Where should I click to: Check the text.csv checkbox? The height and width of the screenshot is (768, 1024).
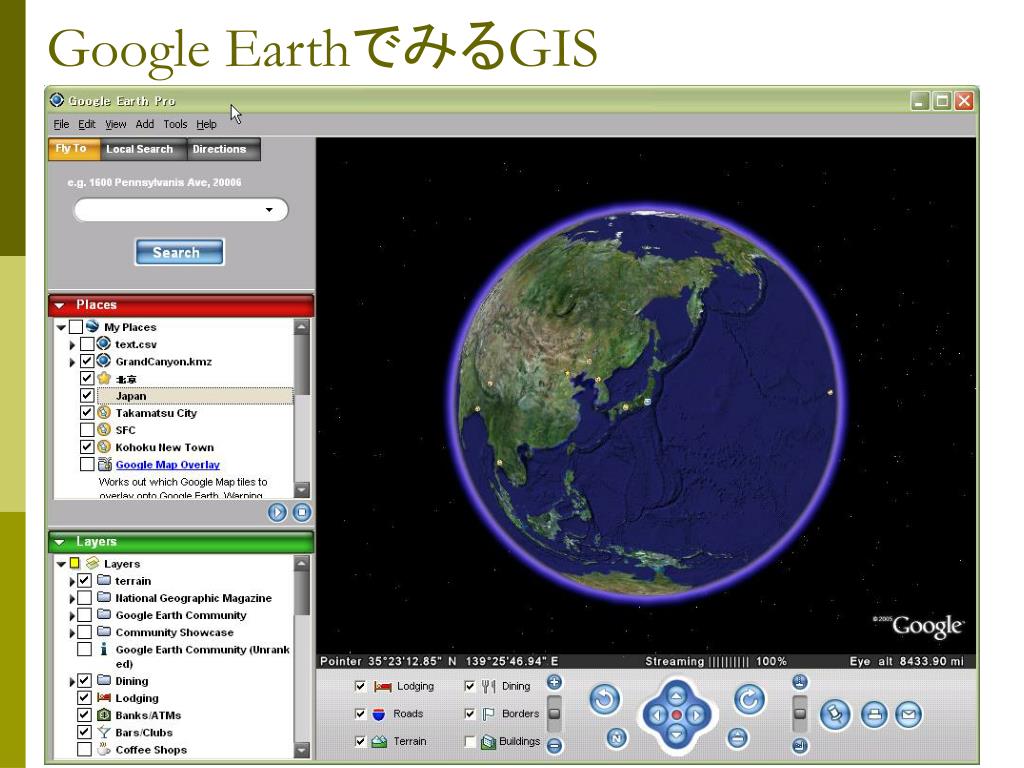[87, 344]
